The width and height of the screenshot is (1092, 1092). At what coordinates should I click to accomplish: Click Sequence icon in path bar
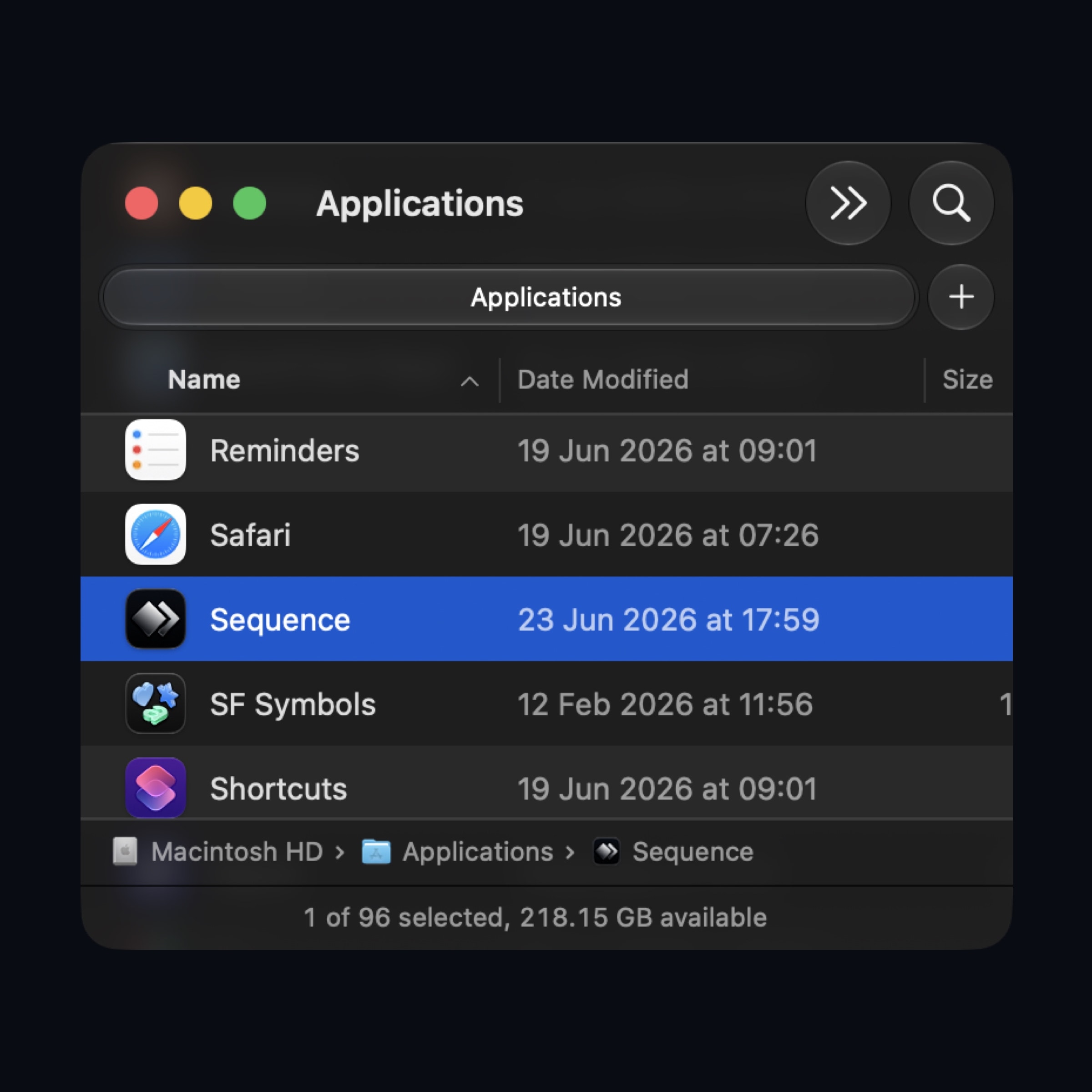[606, 851]
